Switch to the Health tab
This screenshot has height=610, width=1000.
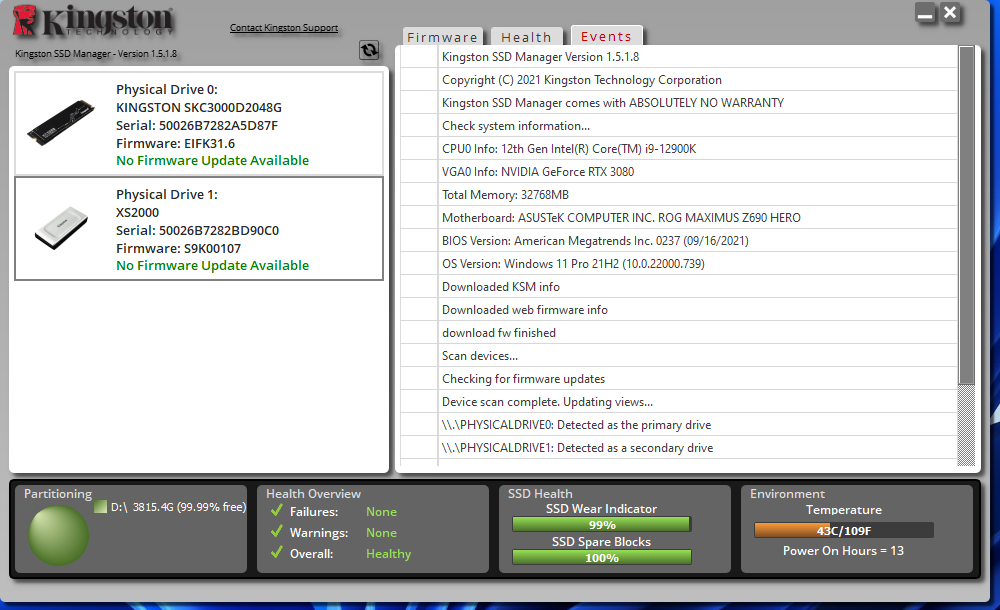click(x=526, y=37)
